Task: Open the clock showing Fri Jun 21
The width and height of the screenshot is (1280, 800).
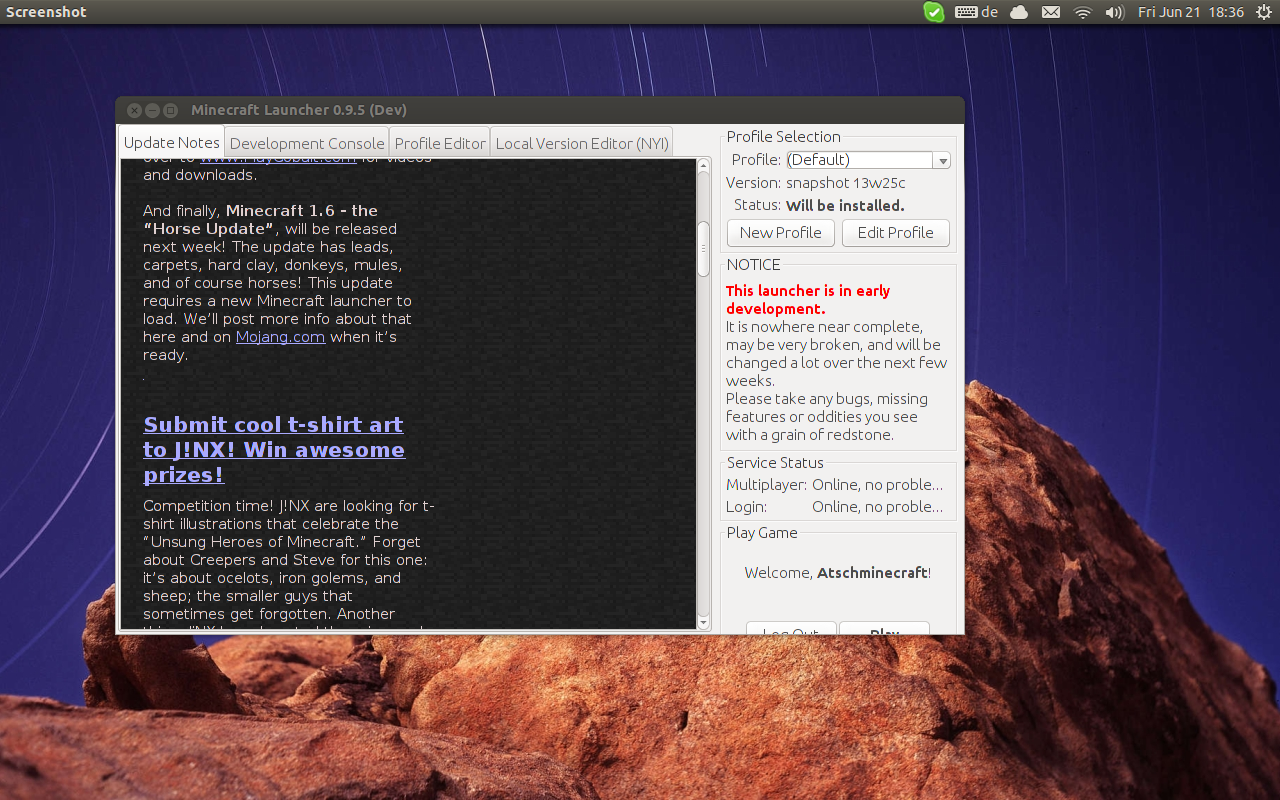Action: (x=1190, y=12)
